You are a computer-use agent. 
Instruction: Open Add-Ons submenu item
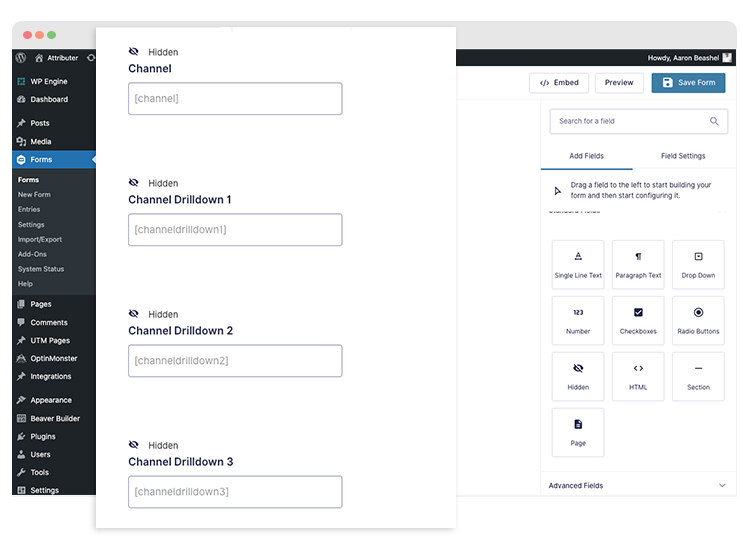click(x=32, y=254)
